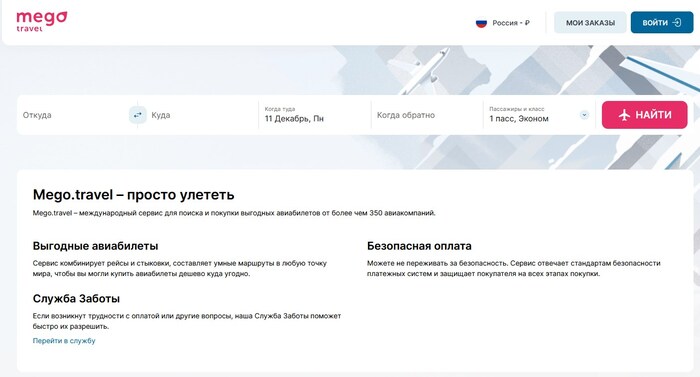Viewport: 700px width, 377px height.
Task: Click the heading Mego.travel – просто улететь
Action: 133,195
